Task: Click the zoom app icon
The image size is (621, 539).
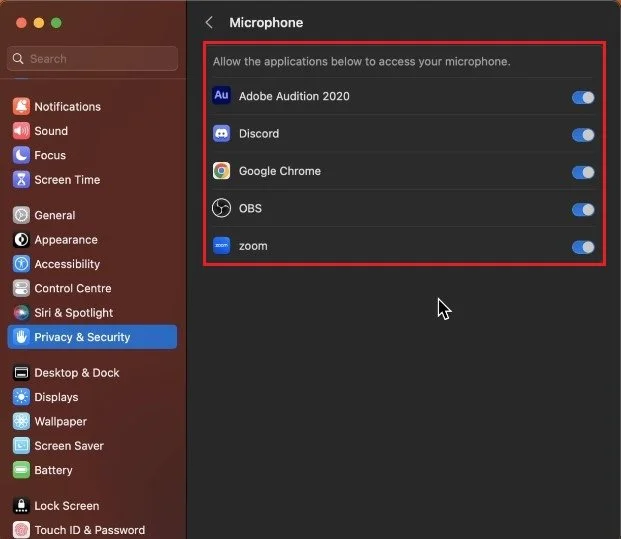Action: 221,246
